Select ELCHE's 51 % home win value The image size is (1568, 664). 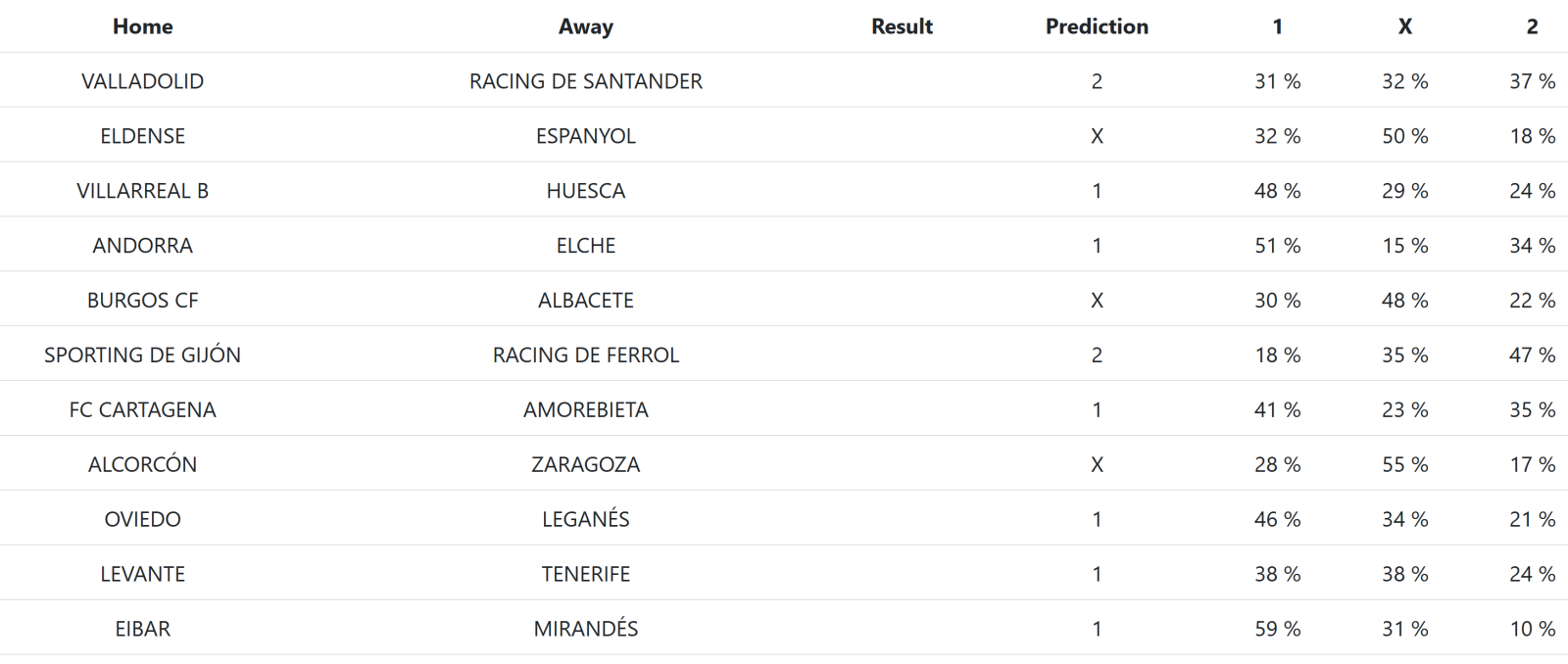pos(1277,246)
